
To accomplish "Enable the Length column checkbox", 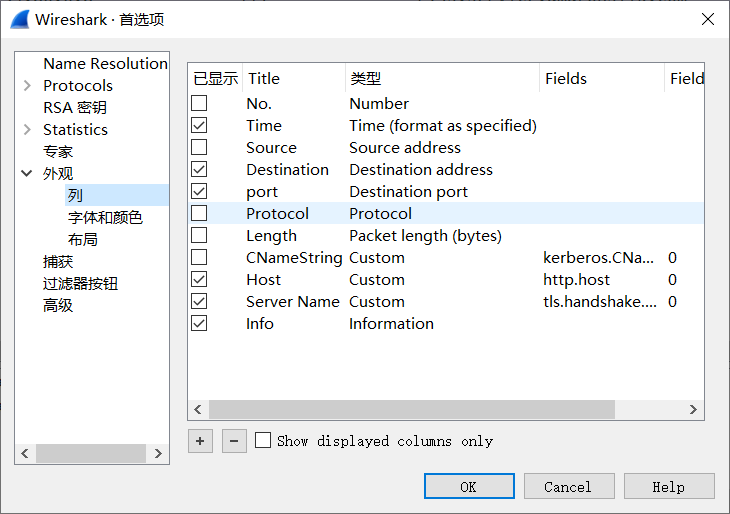I will (x=199, y=236).
